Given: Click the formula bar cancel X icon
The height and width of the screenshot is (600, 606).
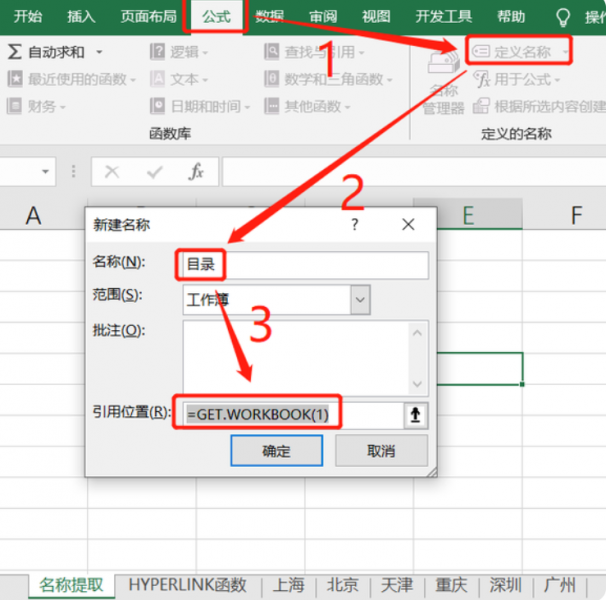Looking at the screenshot, I should click(112, 172).
